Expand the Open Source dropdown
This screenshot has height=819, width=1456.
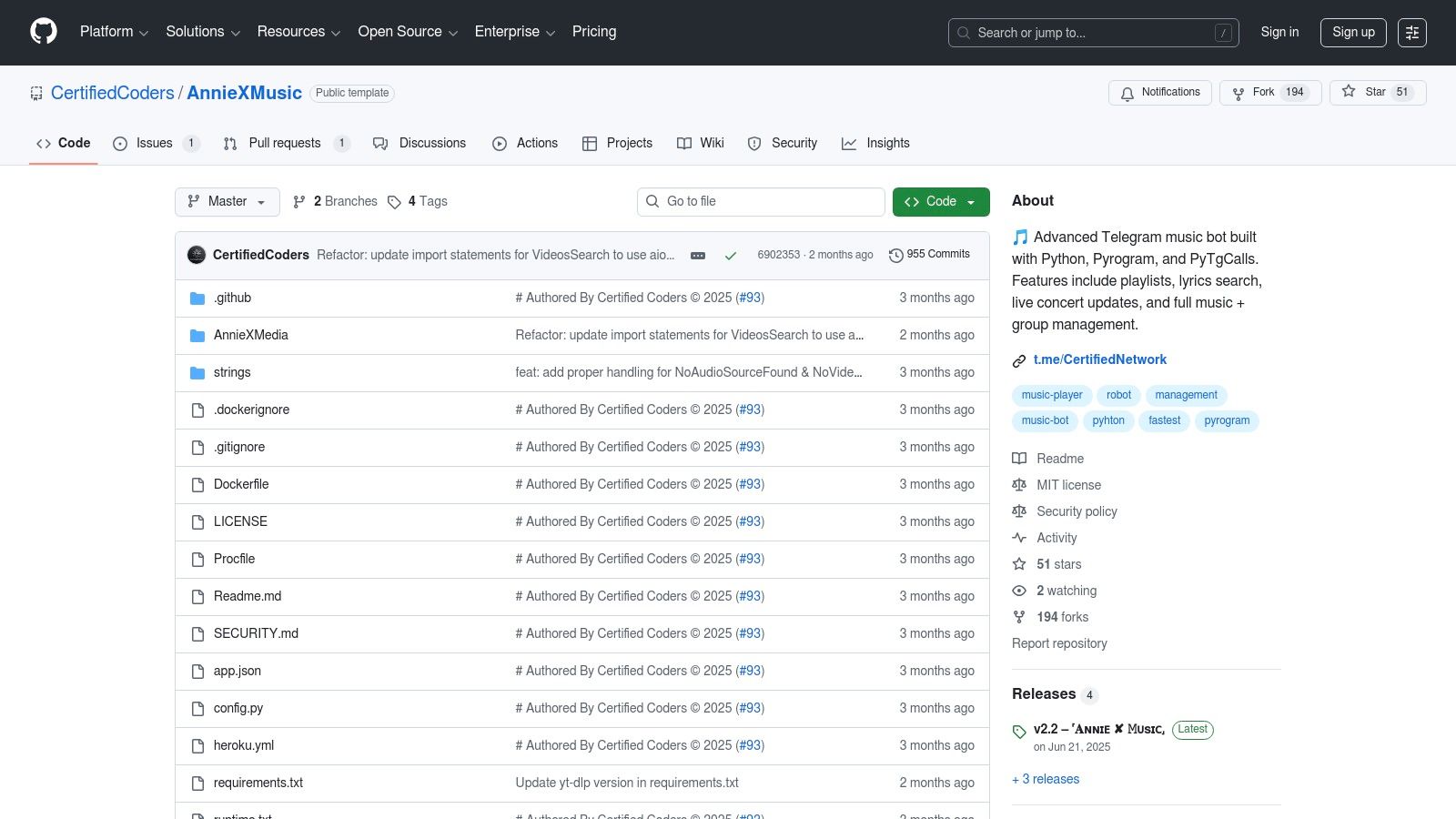coord(408,32)
